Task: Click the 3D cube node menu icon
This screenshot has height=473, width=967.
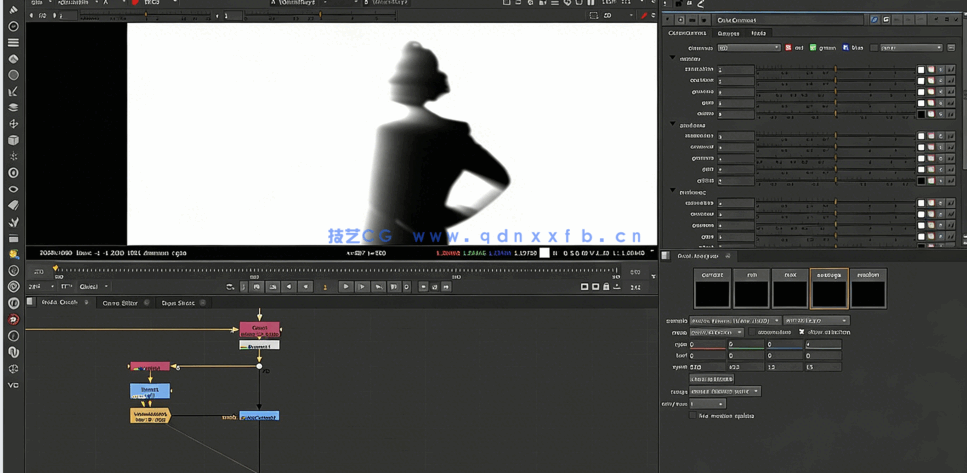Action: point(13,140)
